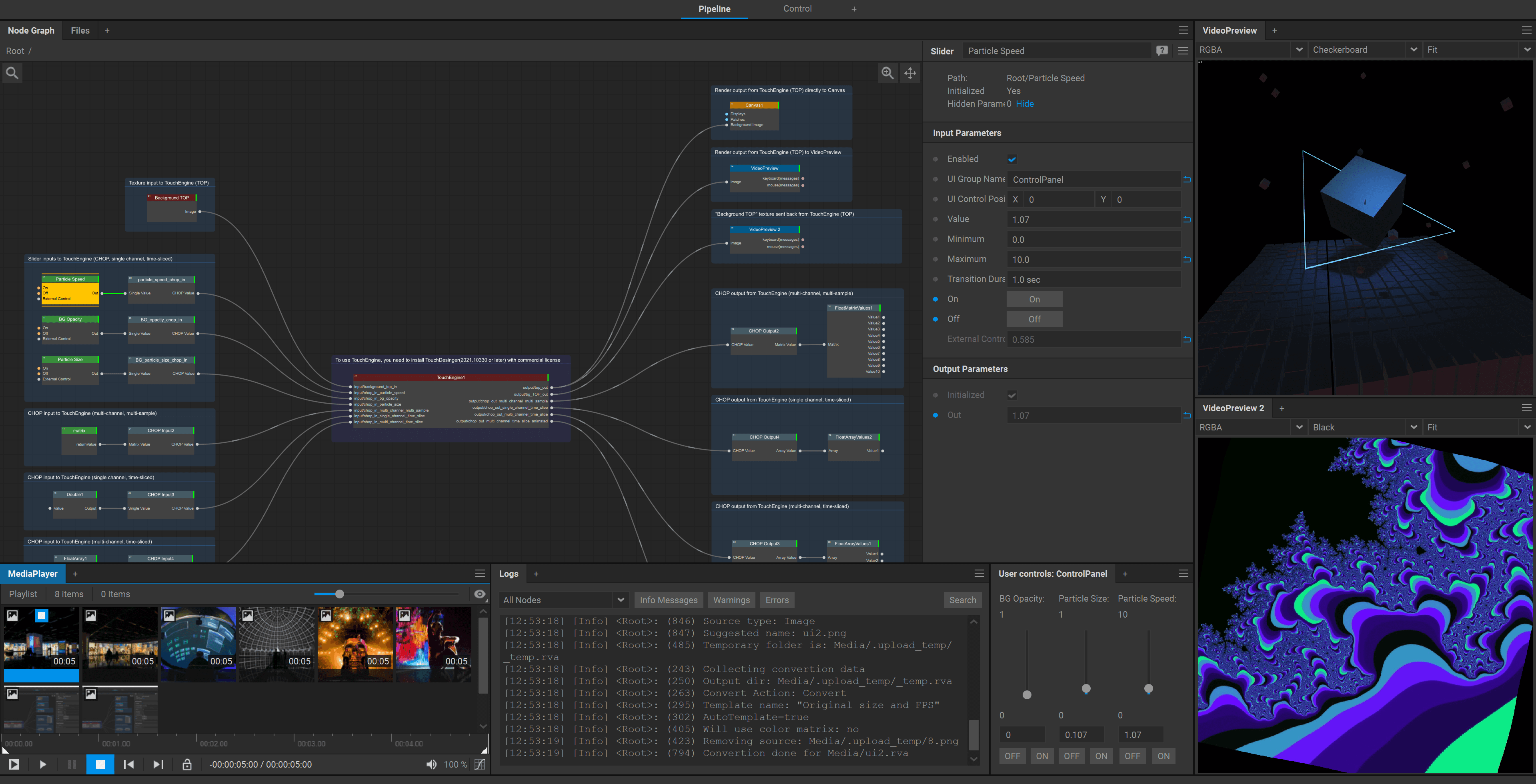Toggle the padlock icon in MediaPlayer controls
Screen dimensions: 1536x784
pyautogui.click(x=186, y=764)
